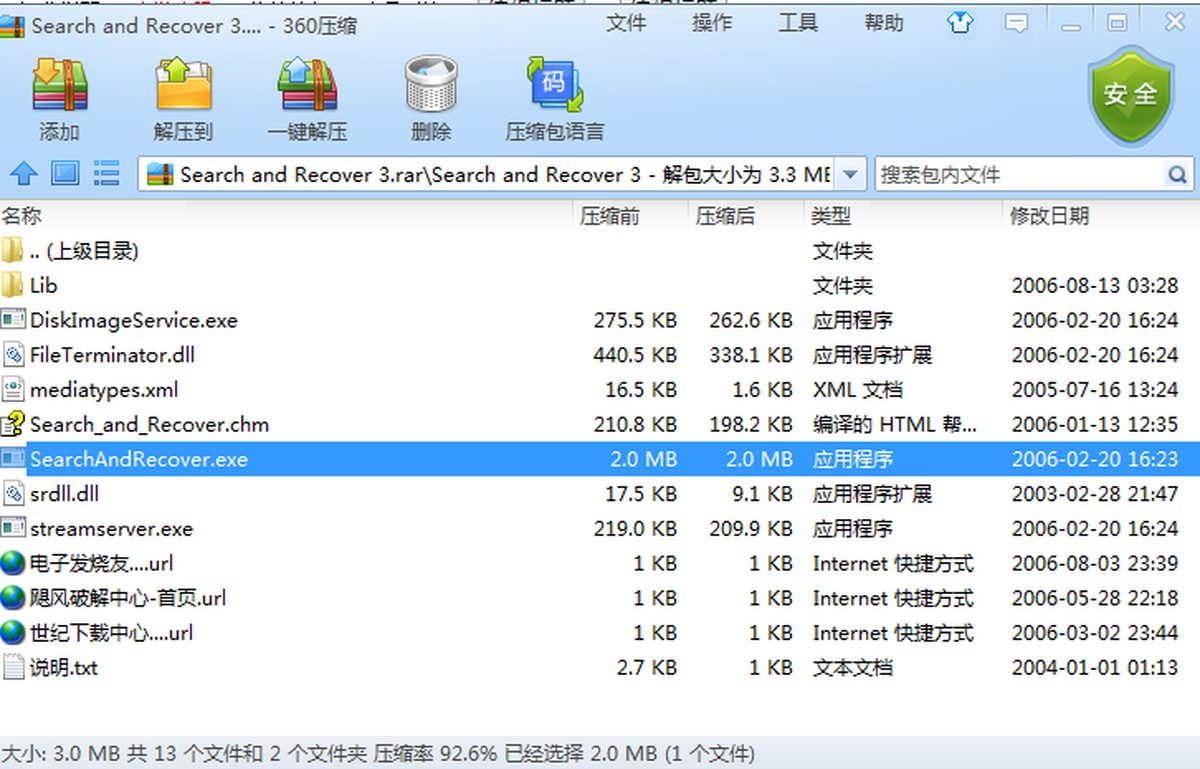Click the srdll.dll file icon

pyautogui.click(x=12, y=494)
